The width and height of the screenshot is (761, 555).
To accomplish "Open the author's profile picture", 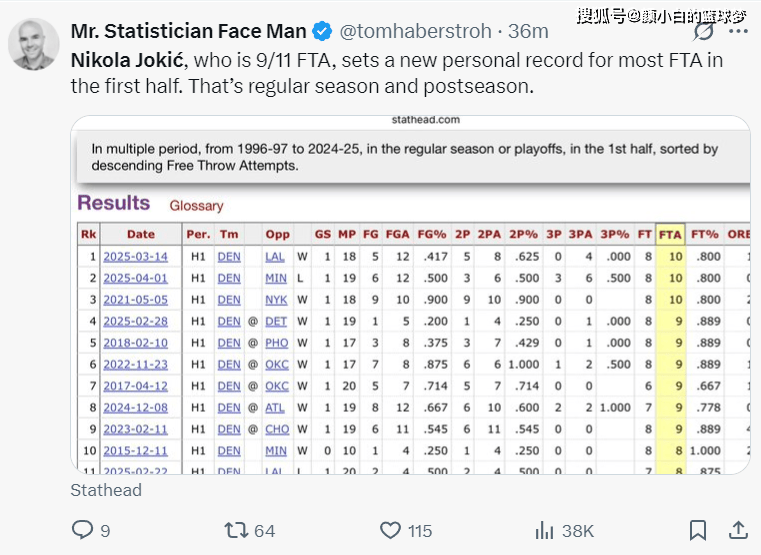I will [x=33, y=44].
